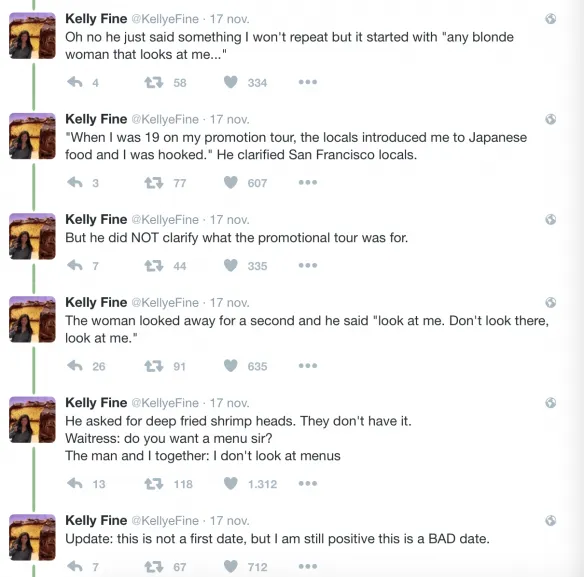Open more options on the "any blonde woman" tweet

(x=308, y=82)
